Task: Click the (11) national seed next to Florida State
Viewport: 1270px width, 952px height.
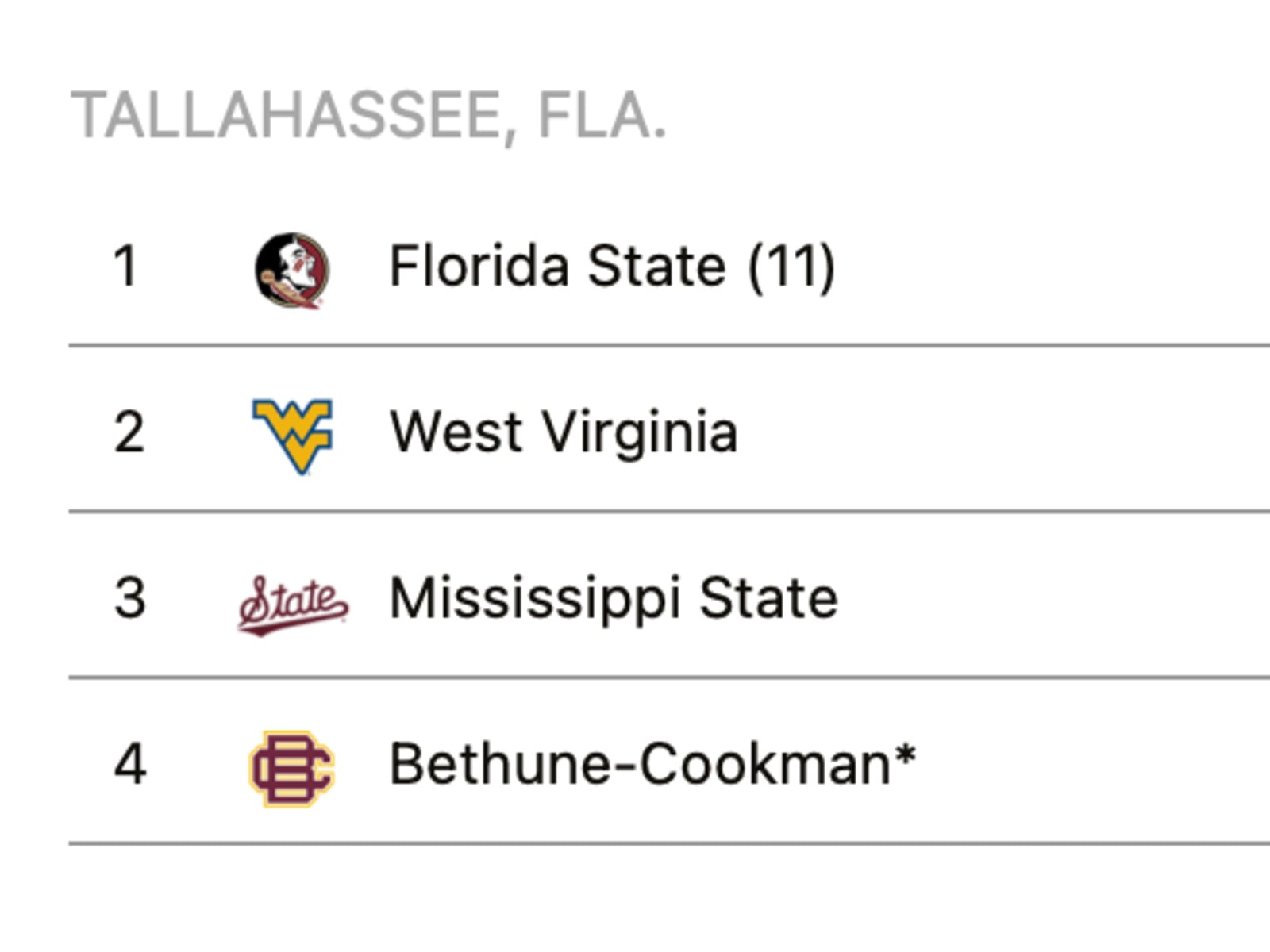Action: coord(791,267)
